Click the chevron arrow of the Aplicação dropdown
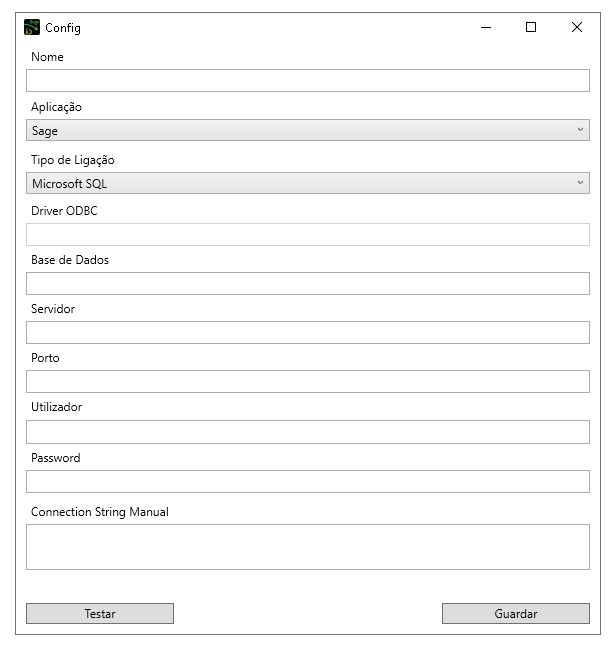This screenshot has height=646, width=610. 580,129
